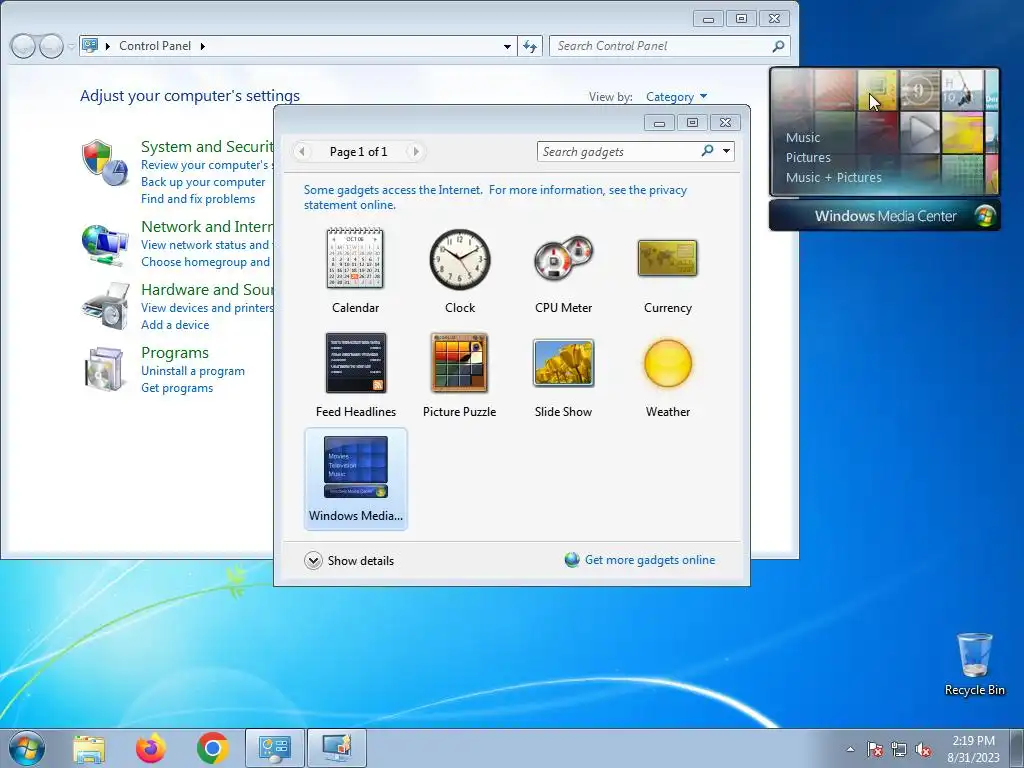The image size is (1024, 768).
Task: Select the Clock gadget icon
Action: [x=460, y=259]
